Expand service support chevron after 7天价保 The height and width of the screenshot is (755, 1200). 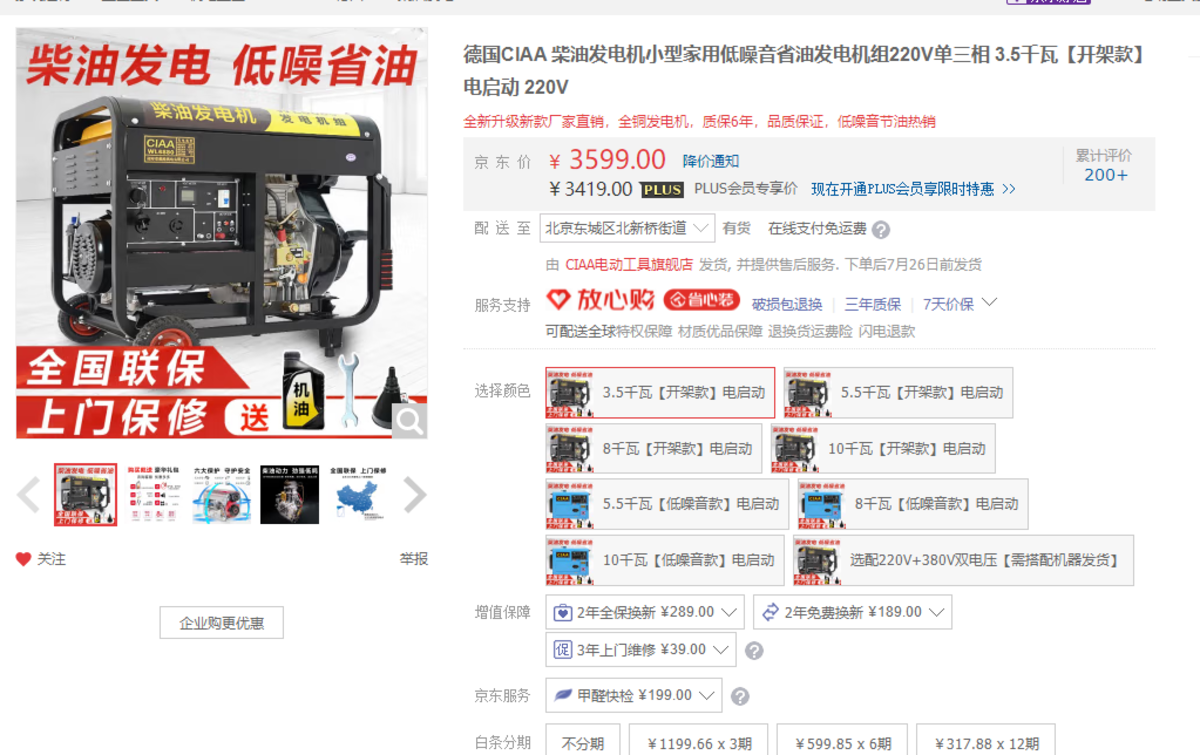point(990,302)
